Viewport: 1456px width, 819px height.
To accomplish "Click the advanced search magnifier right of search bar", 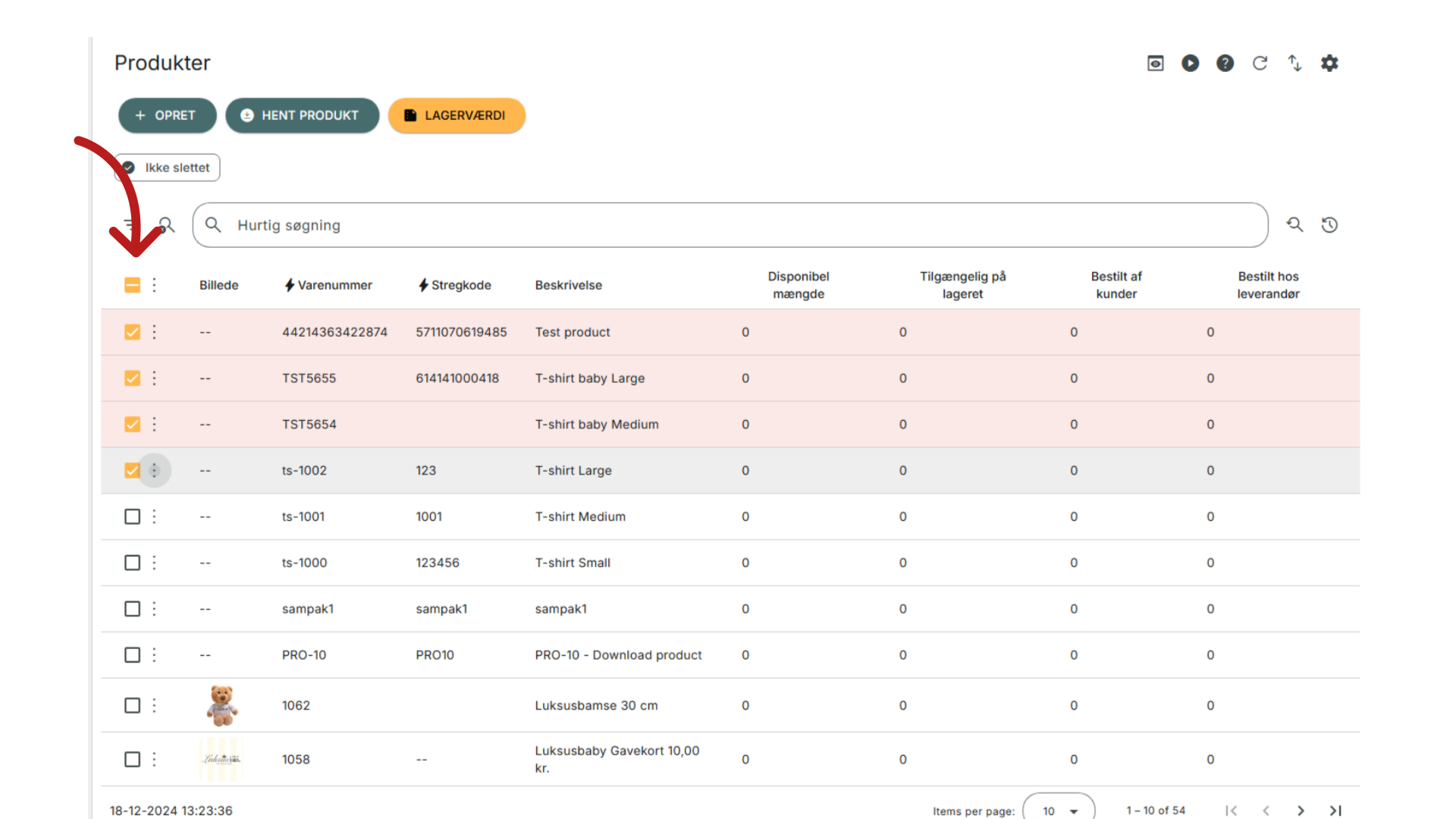I will 1294,224.
